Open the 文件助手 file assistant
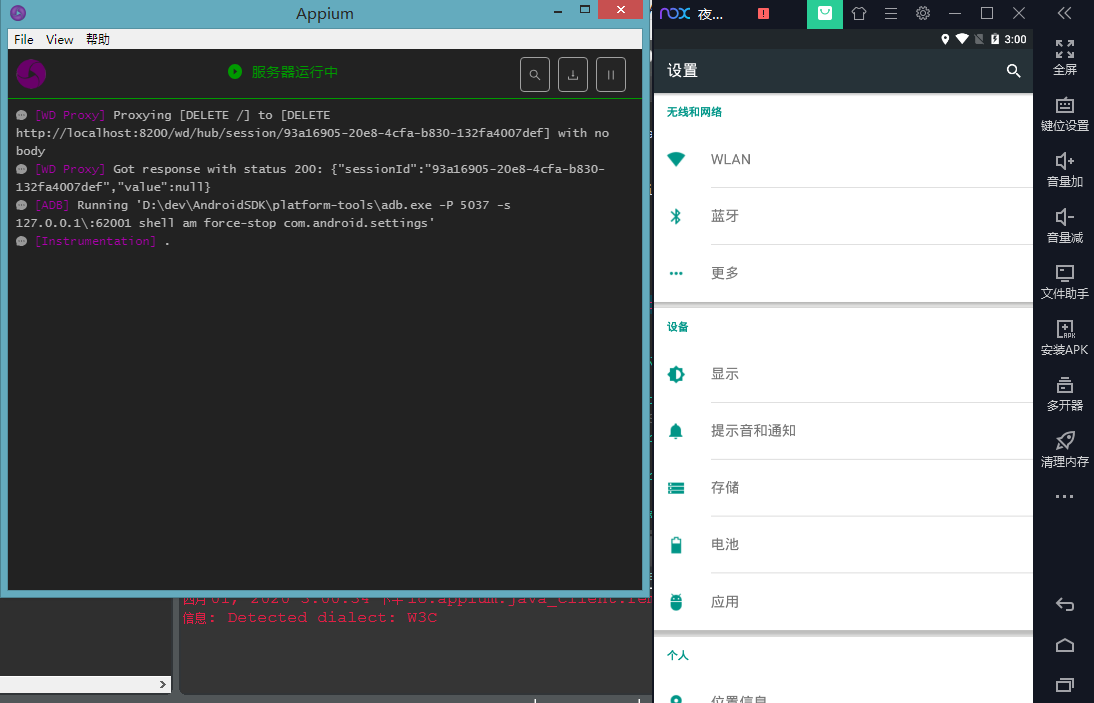Screen dimensions: 1094x703 pos(1064,281)
